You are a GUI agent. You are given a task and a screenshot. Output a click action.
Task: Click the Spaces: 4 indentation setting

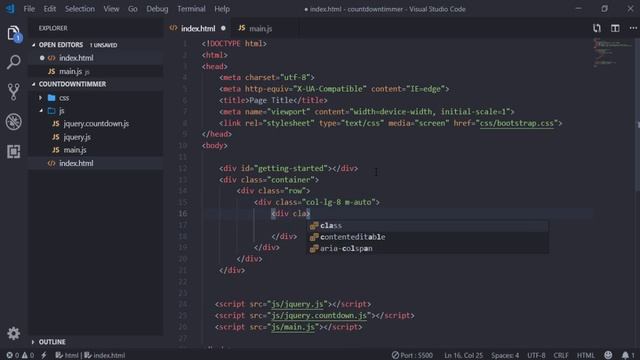(505, 355)
